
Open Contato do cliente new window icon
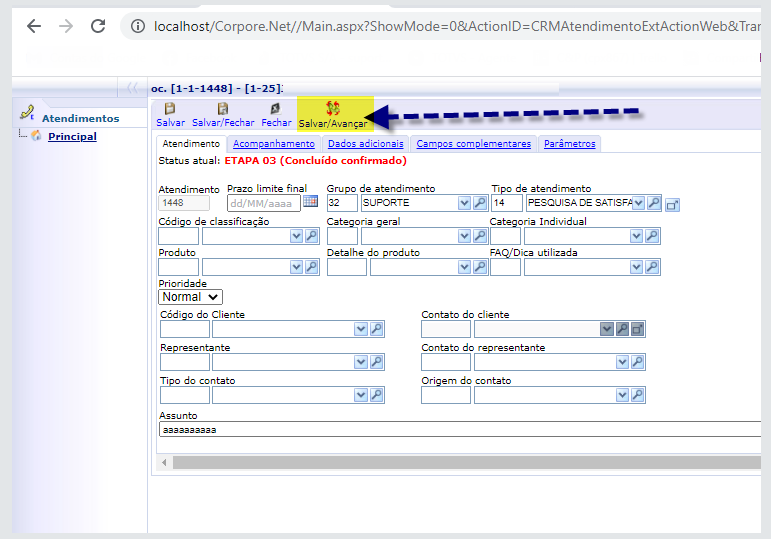tap(638, 329)
